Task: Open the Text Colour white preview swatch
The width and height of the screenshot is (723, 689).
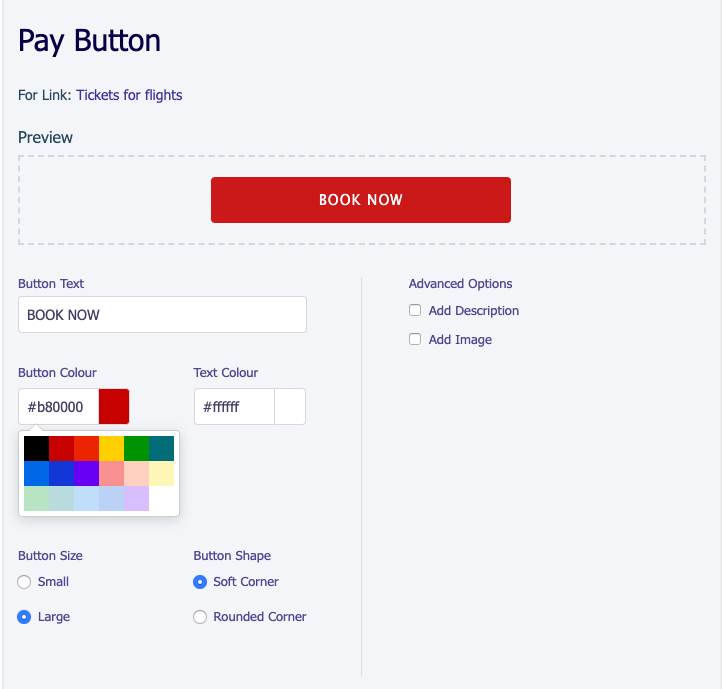Action: [x=290, y=407]
